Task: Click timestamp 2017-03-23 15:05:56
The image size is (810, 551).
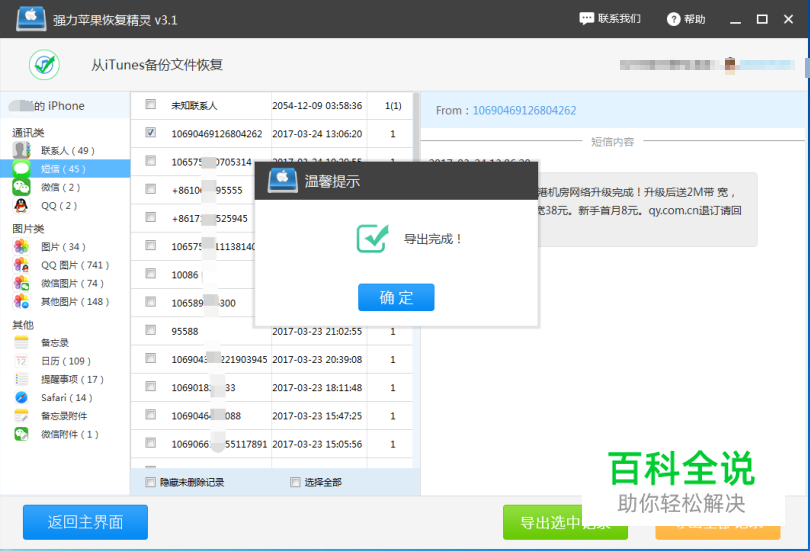Action: 317,444
